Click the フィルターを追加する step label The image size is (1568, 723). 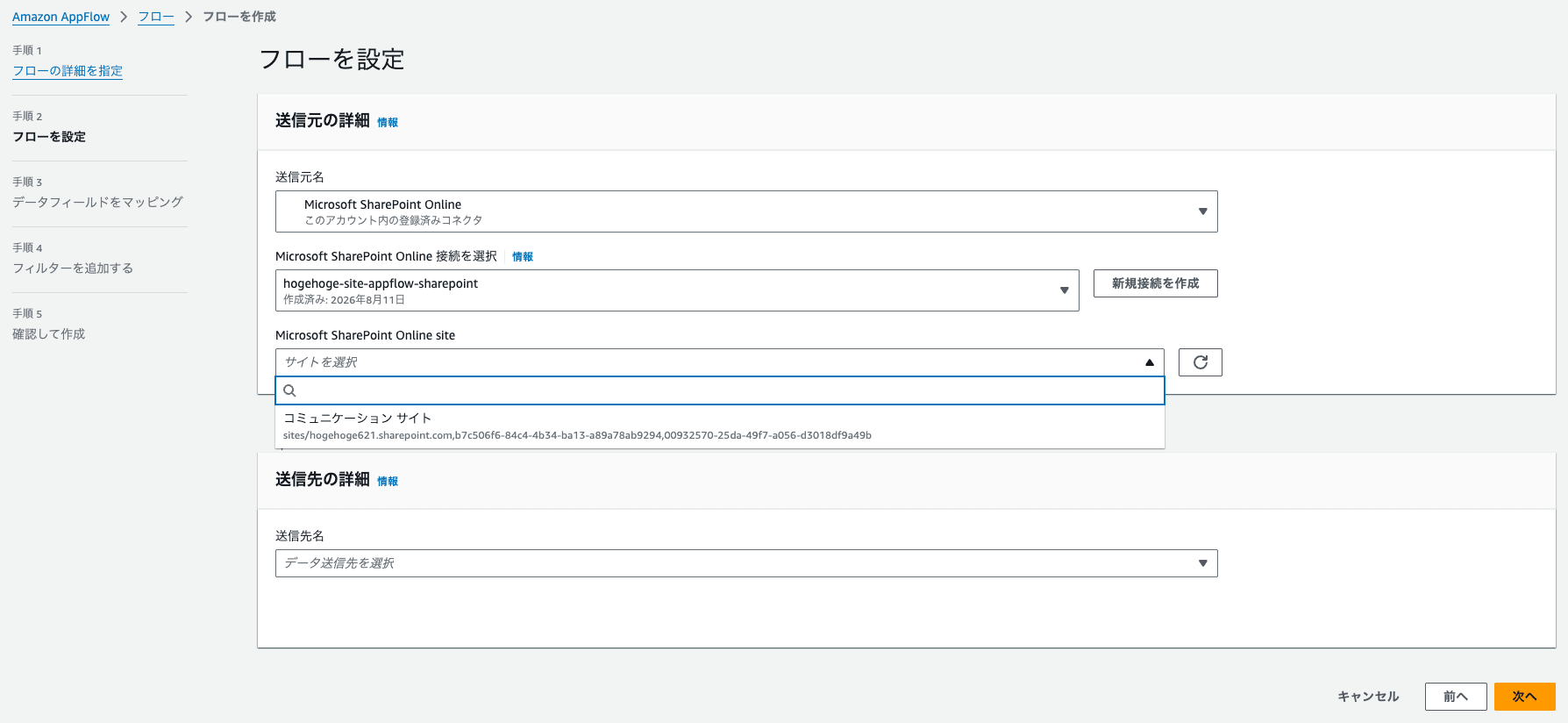click(x=73, y=268)
